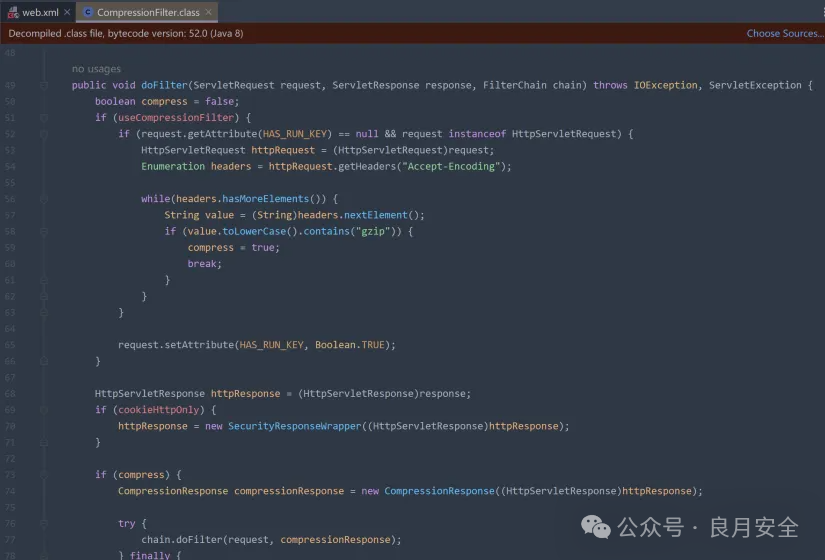
Task: Click 'new CompressionResponse' constructor on line 74
Action: click(428, 491)
